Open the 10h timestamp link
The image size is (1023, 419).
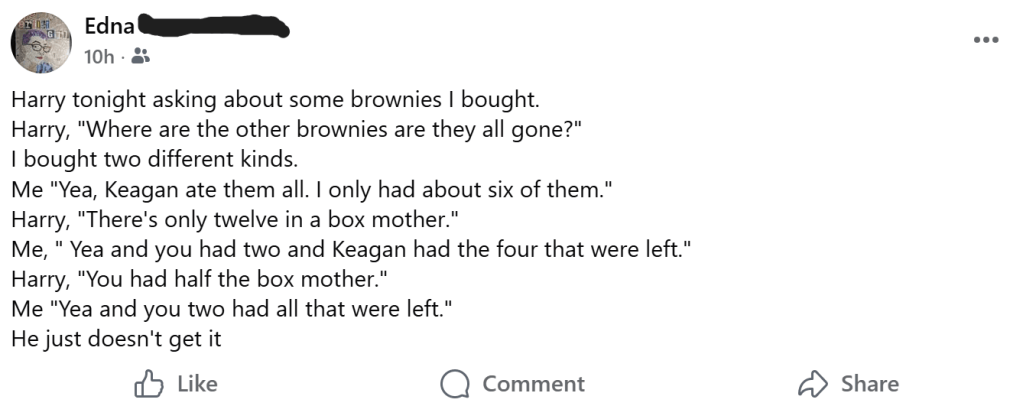pos(99,57)
